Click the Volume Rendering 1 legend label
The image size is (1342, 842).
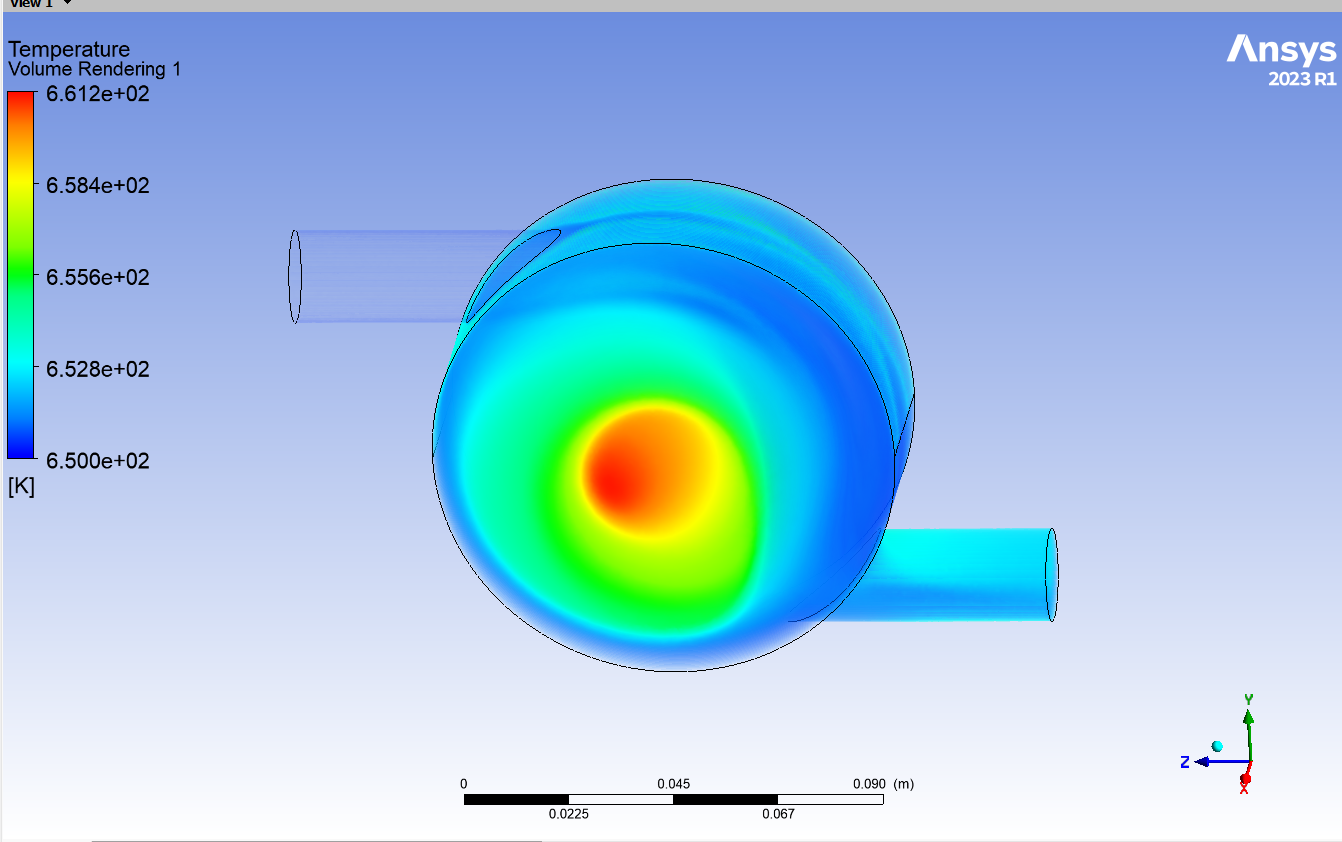point(94,69)
